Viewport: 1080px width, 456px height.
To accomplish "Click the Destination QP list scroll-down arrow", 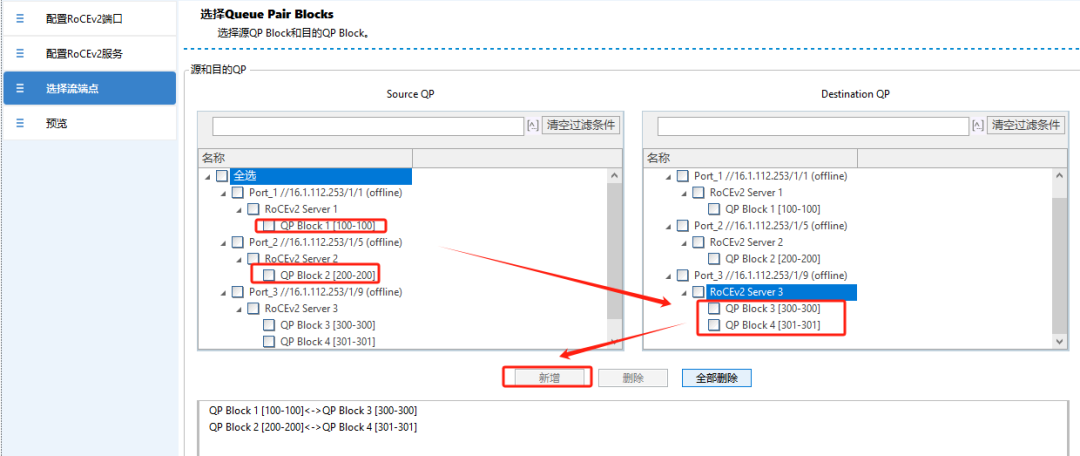I will [x=1059, y=342].
